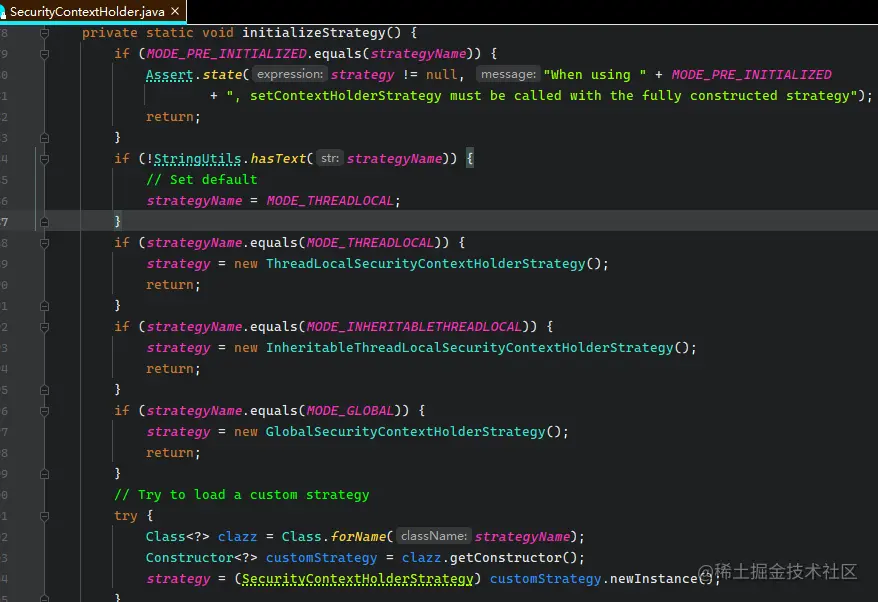Collapse the MODE_PRE_INITIALIZED if block fold
The width and height of the screenshot is (878, 602).
click(44, 54)
